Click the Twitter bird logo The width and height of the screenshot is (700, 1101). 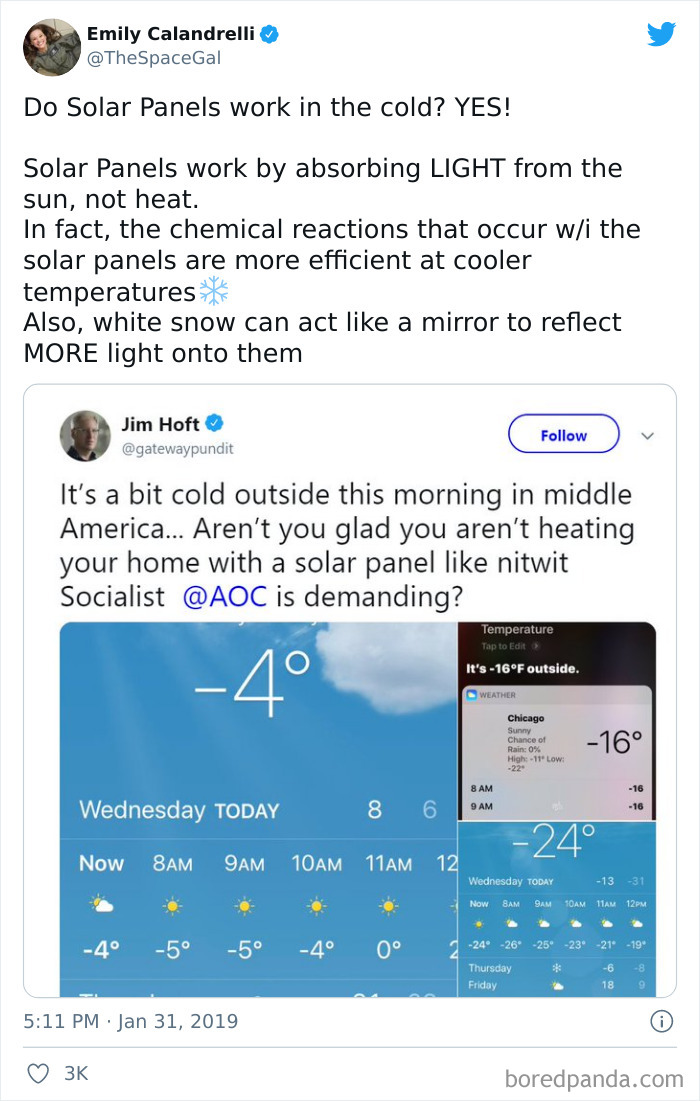coord(662,33)
